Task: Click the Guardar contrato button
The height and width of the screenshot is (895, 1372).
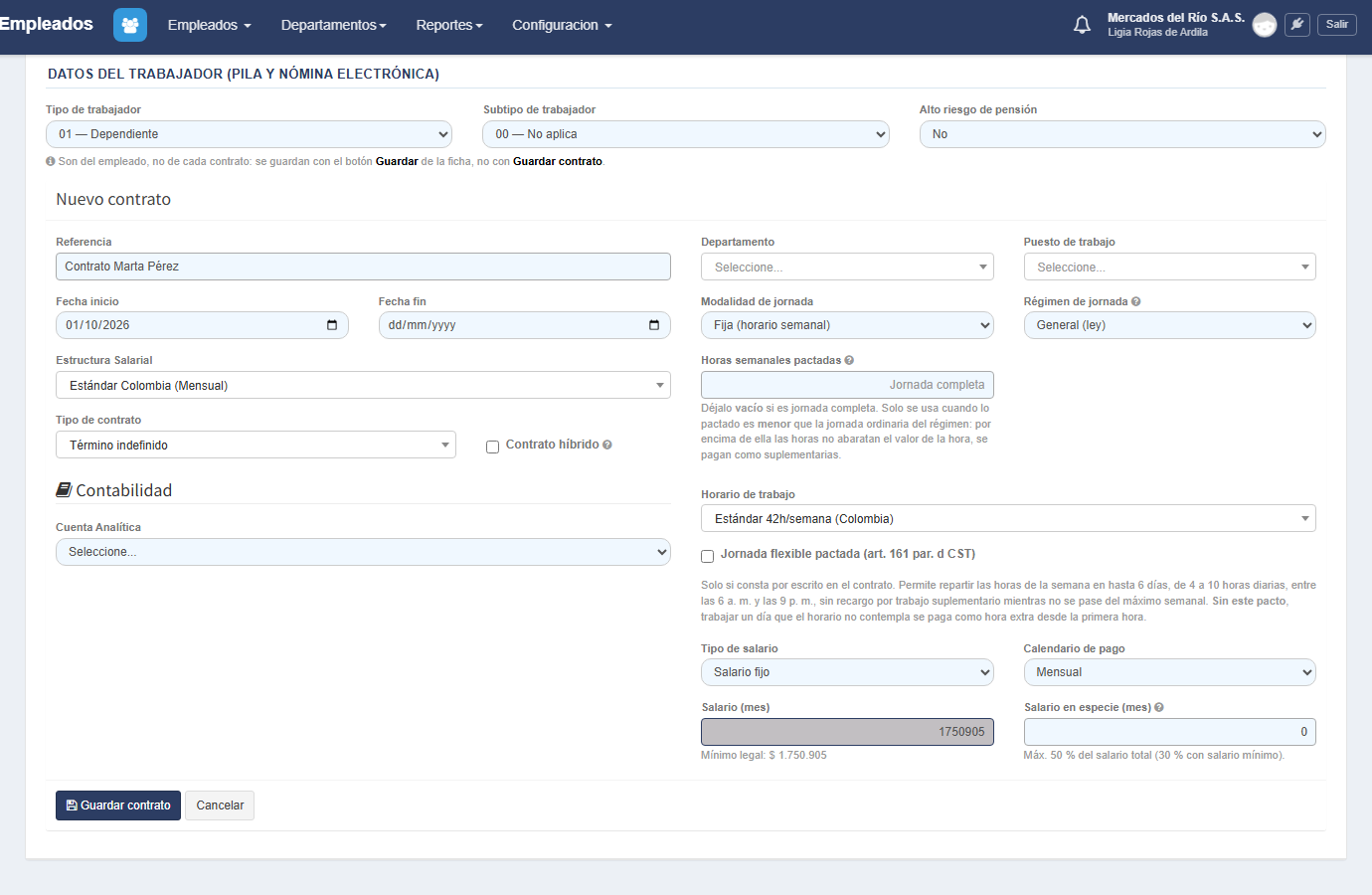Action: (x=118, y=805)
